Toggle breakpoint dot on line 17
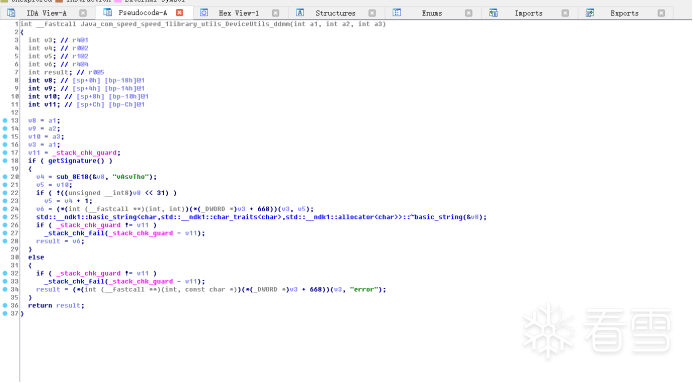Viewport: 693px width, 383px height. [x=5, y=152]
